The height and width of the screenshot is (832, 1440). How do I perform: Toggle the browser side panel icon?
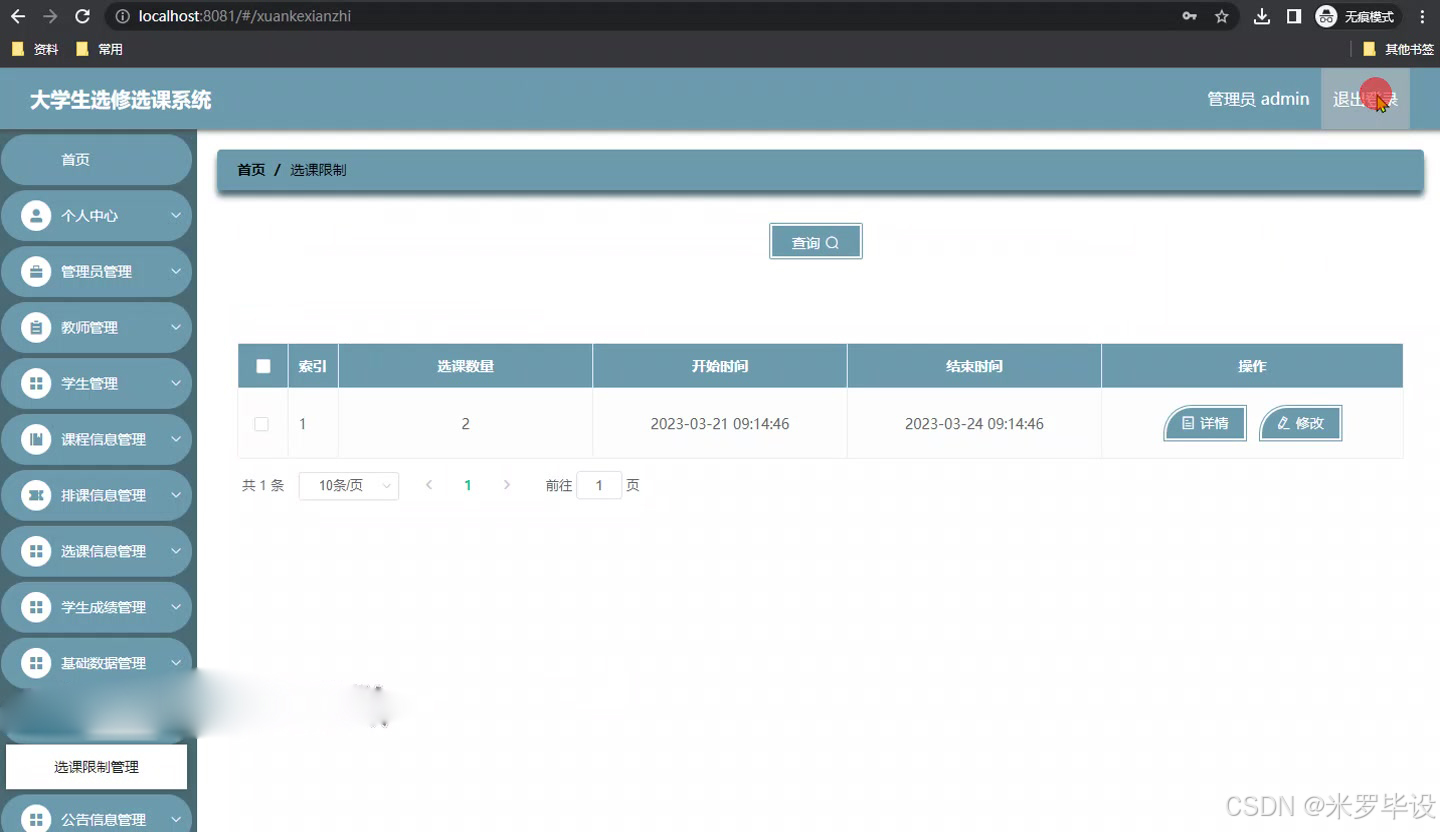pyautogui.click(x=1293, y=16)
